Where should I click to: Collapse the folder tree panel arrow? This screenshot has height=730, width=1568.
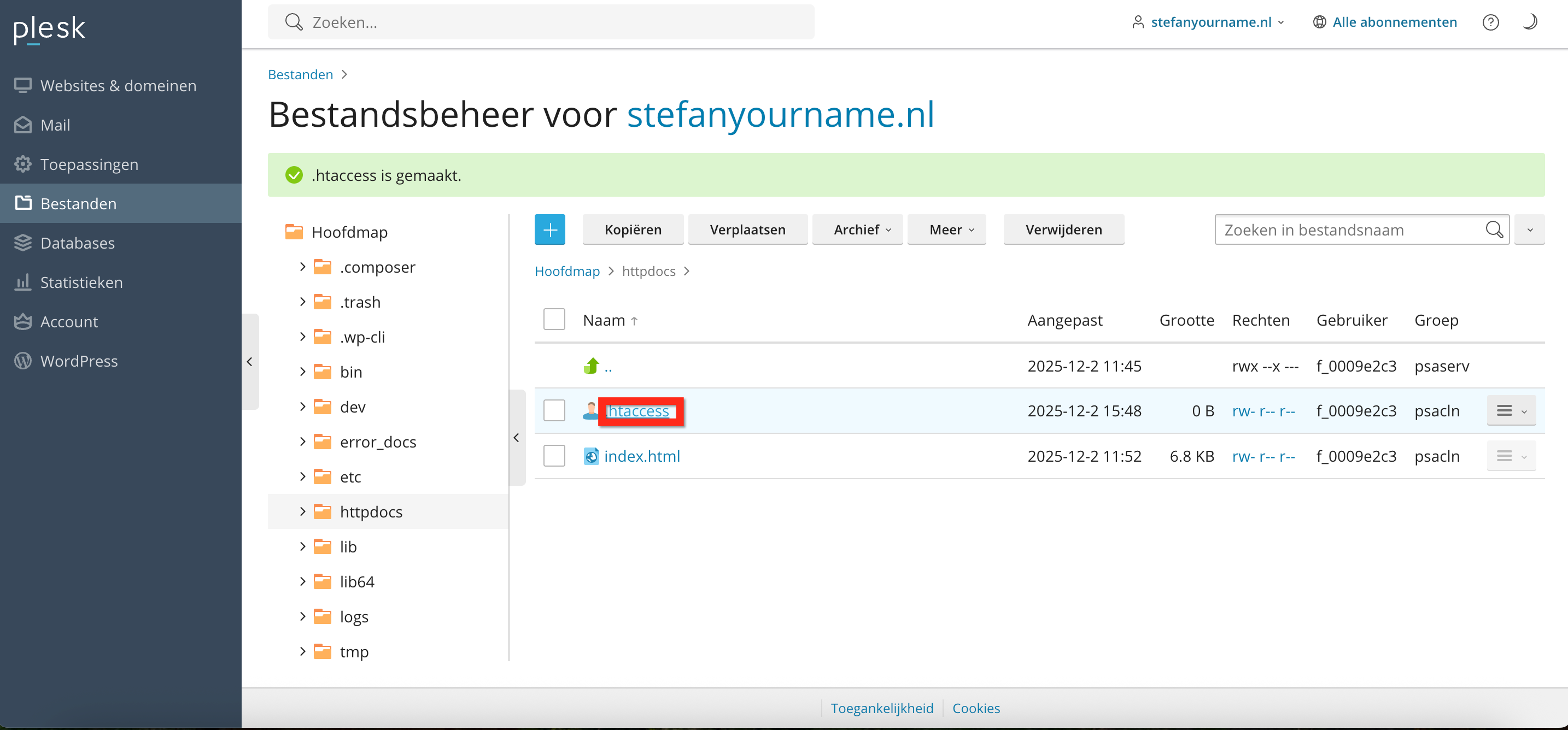[x=516, y=437]
